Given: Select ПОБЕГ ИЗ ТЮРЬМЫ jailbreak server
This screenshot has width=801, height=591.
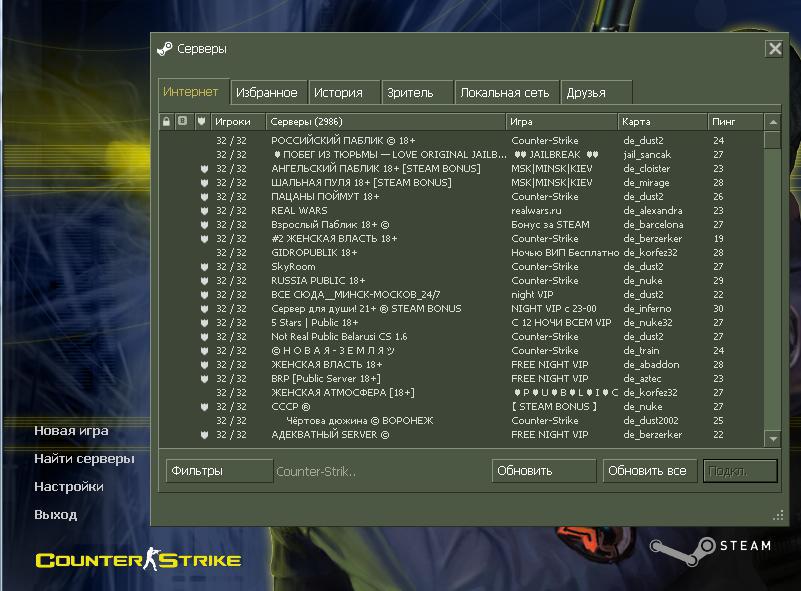Looking at the screenshot, I should coord(462,154).
